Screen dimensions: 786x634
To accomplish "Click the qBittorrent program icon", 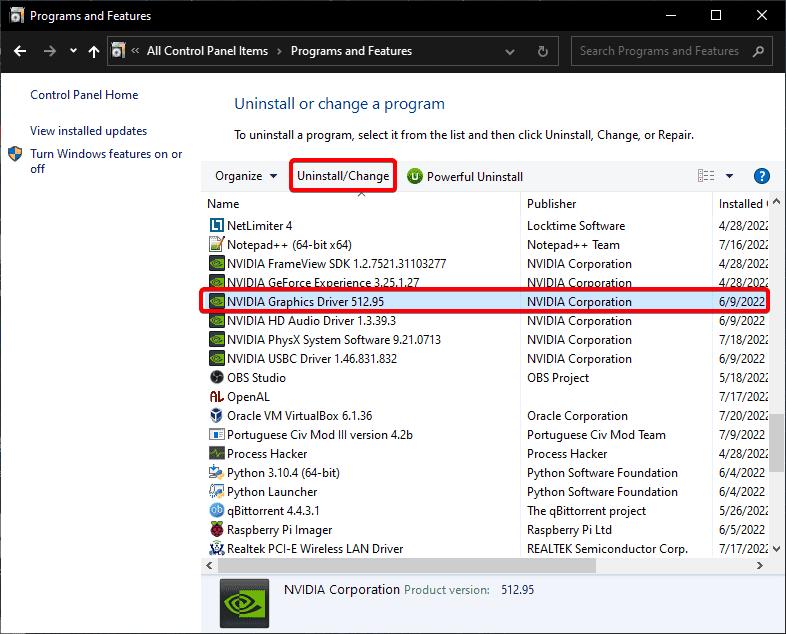I will (x=217, y=511).
